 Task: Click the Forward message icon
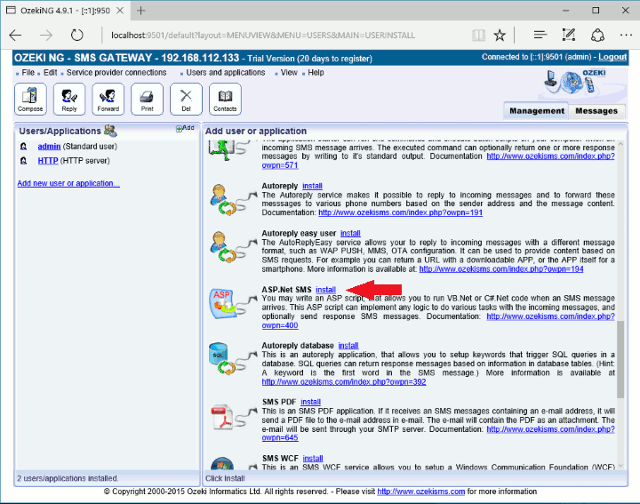coord(108,99)
